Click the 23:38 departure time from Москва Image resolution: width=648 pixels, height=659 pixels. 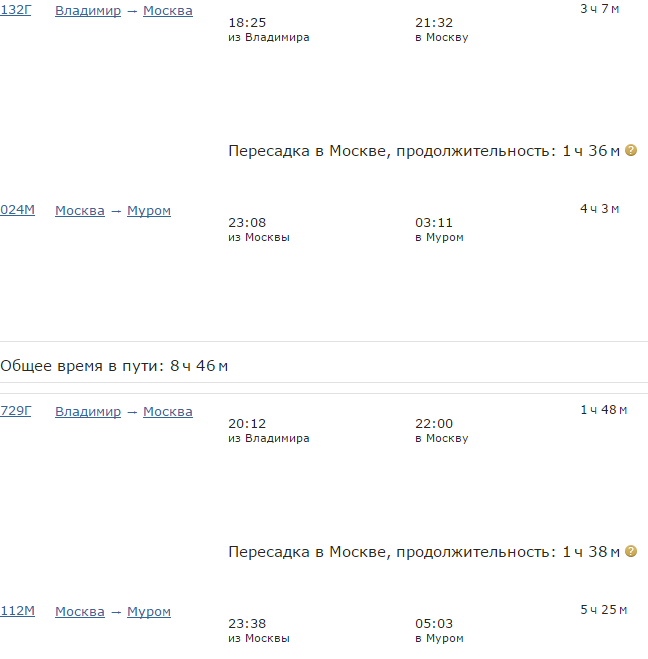point(247,623)
